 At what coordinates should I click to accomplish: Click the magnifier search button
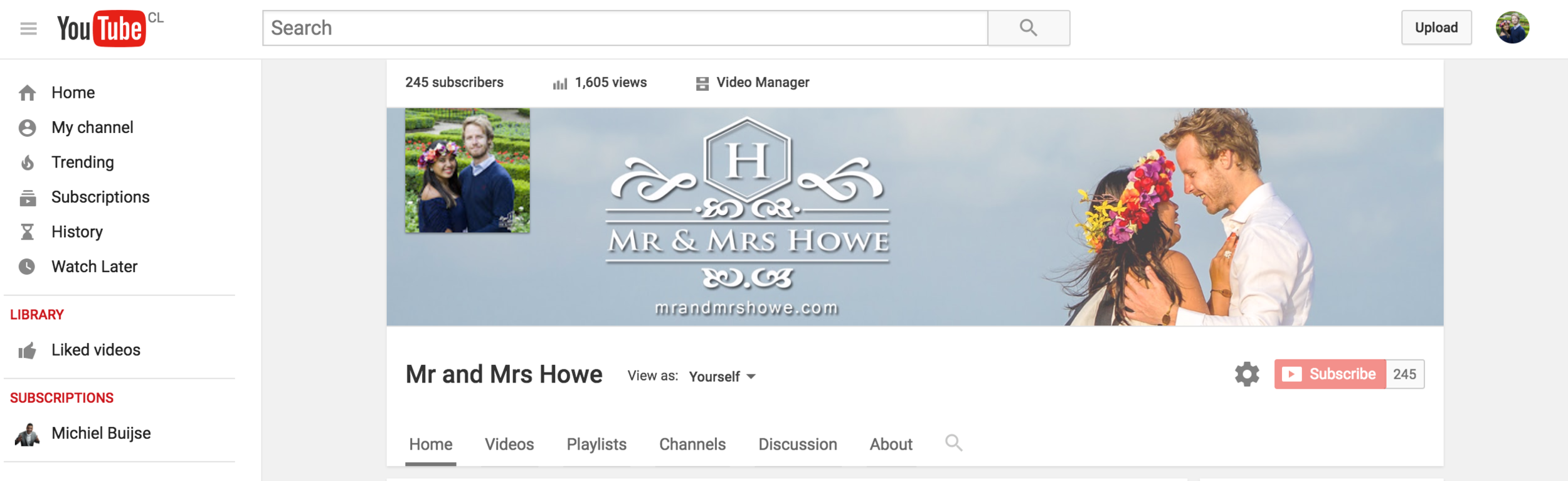(1029, 28)
